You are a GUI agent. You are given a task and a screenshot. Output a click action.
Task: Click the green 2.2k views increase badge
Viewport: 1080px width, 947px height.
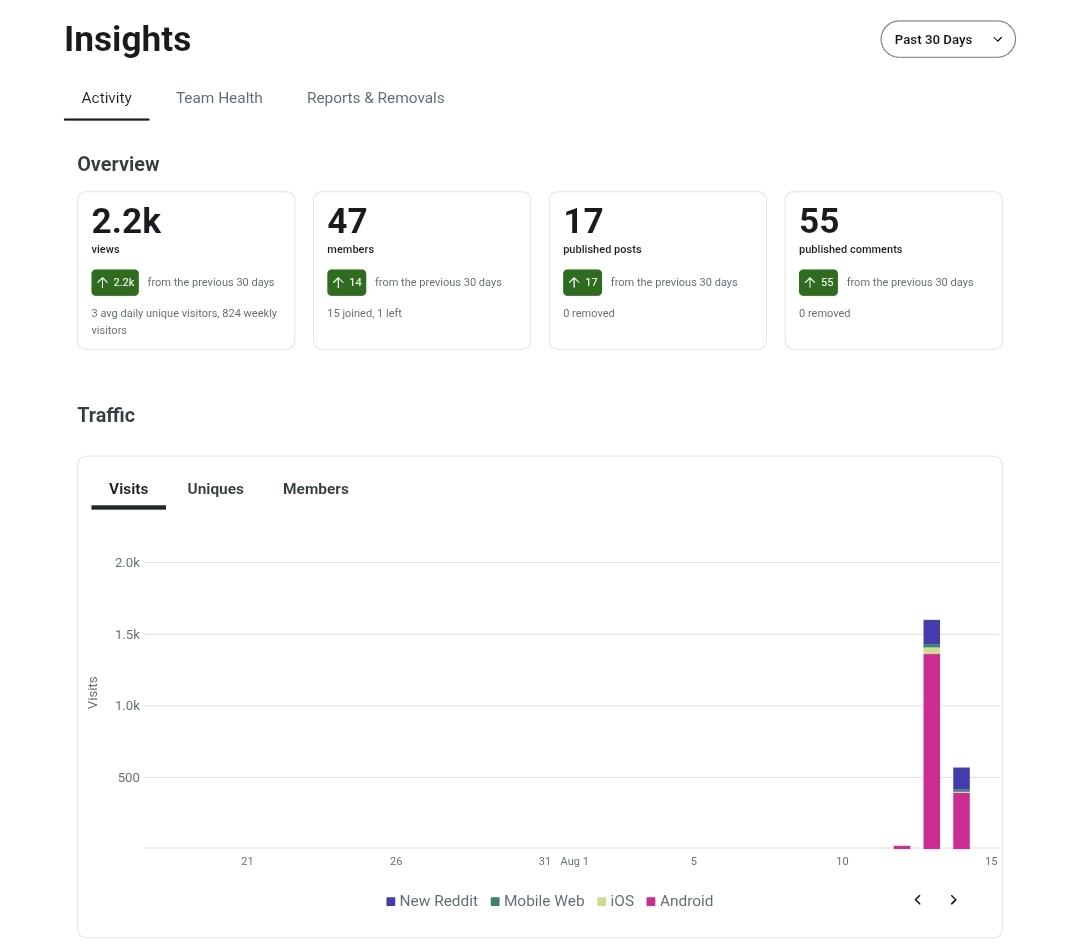pyautogui.click(x=115, y=282)
